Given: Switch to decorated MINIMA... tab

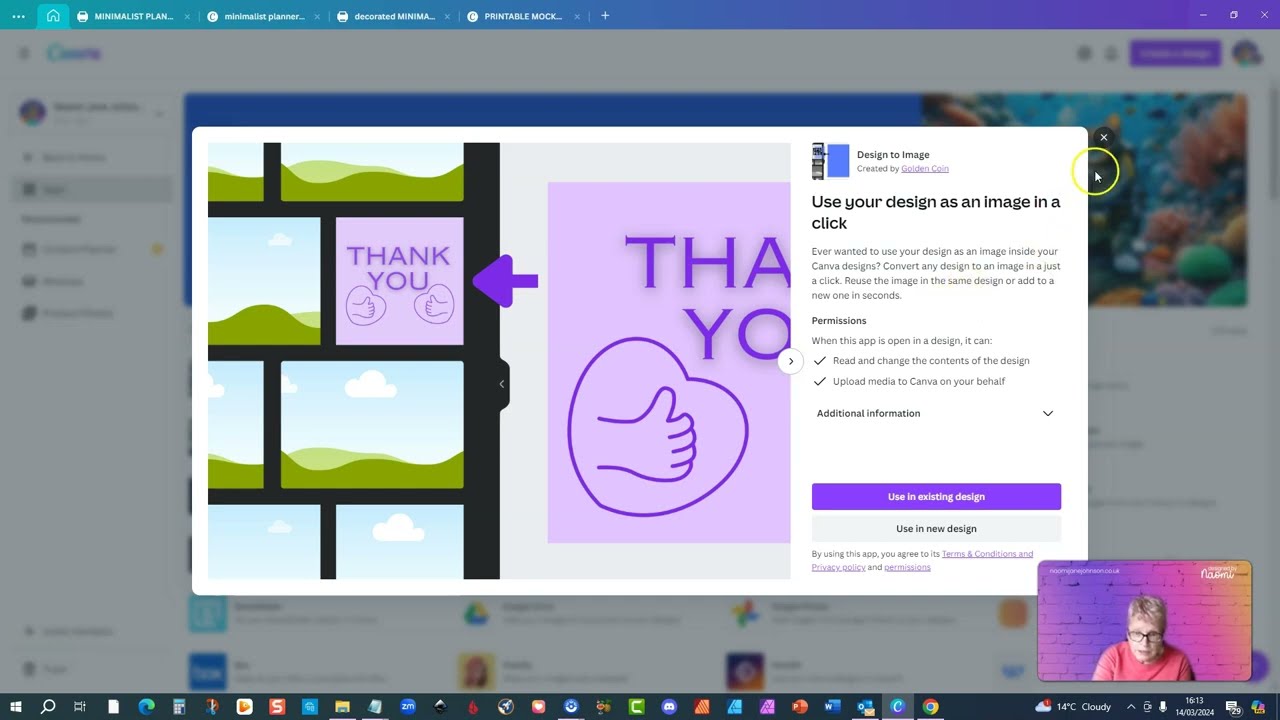Looking at the screenshot, I should coord(394,16).
